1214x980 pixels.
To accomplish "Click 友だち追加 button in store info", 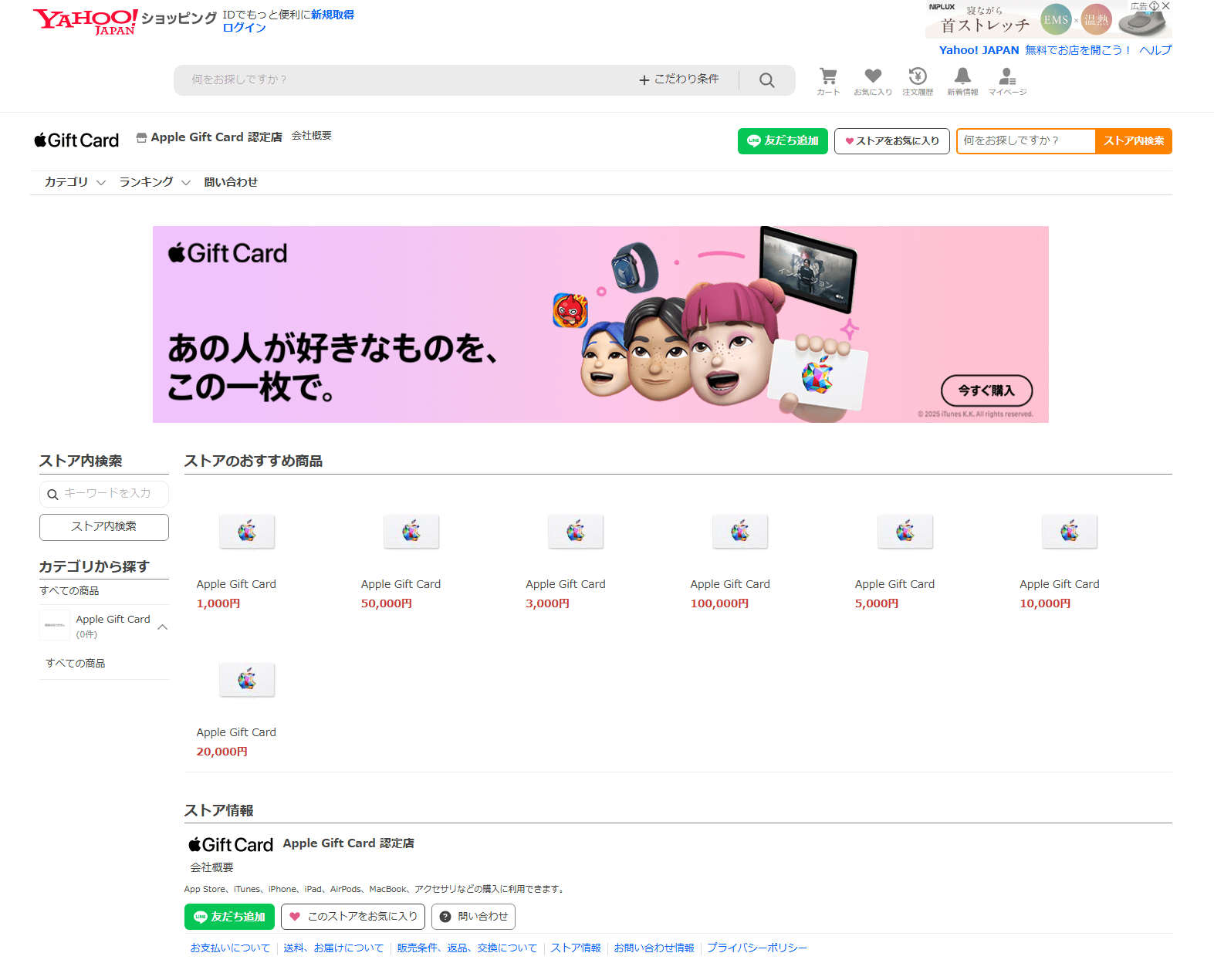I will point(229,917).
